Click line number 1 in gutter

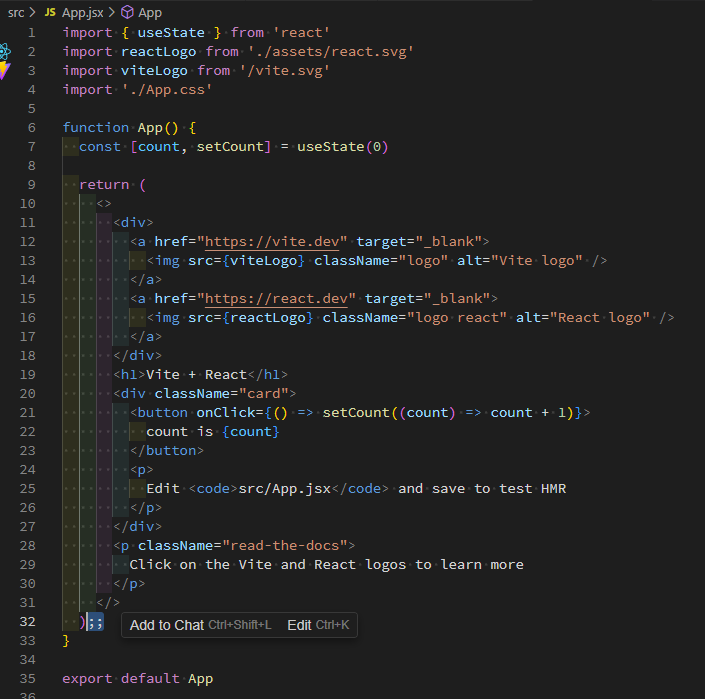click(31, 33)
